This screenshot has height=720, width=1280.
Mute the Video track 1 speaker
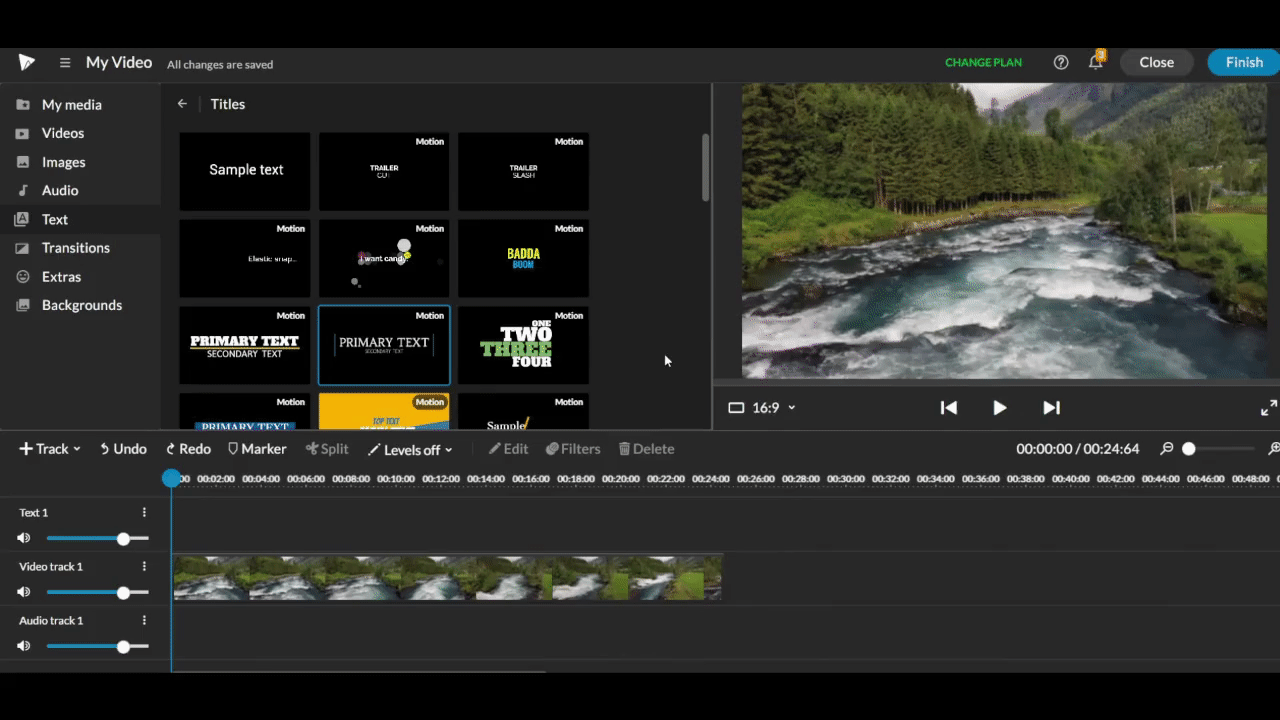(24, 592)
